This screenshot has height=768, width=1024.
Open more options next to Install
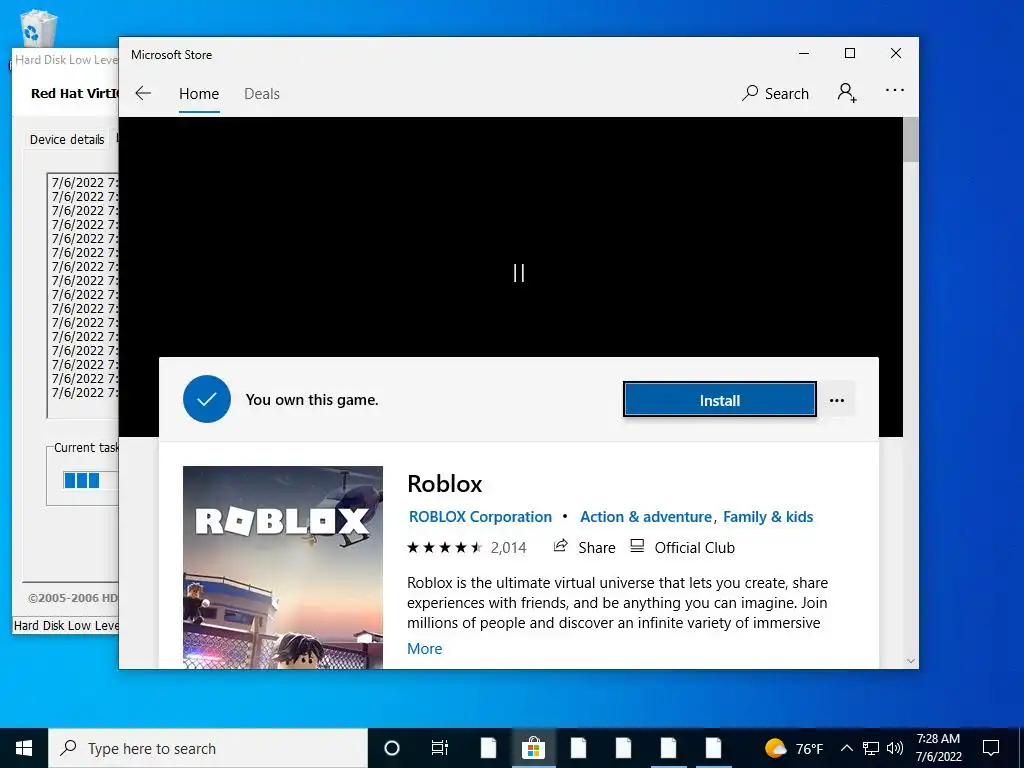tap(837, 400)
